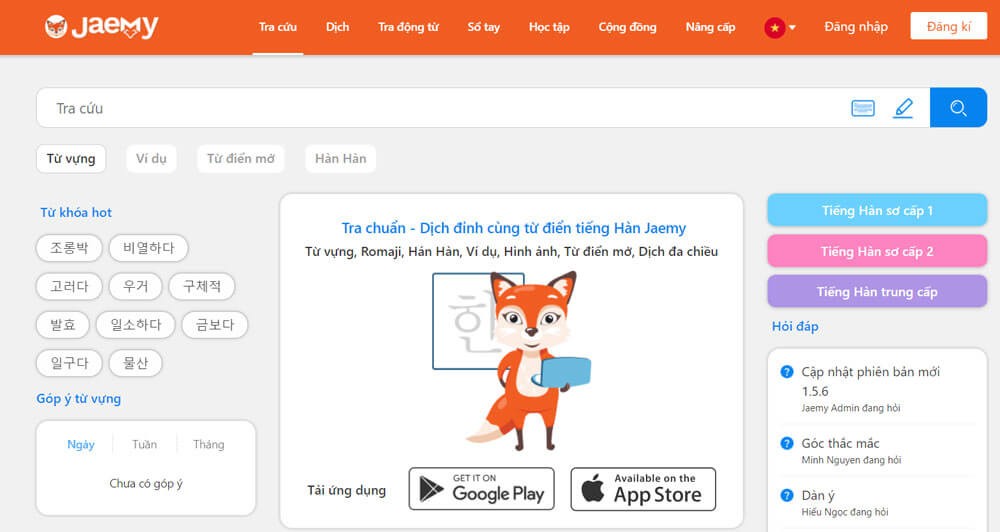Open the Dịch menu item
Screen dimensions: 1000x532
pos(337,27)
